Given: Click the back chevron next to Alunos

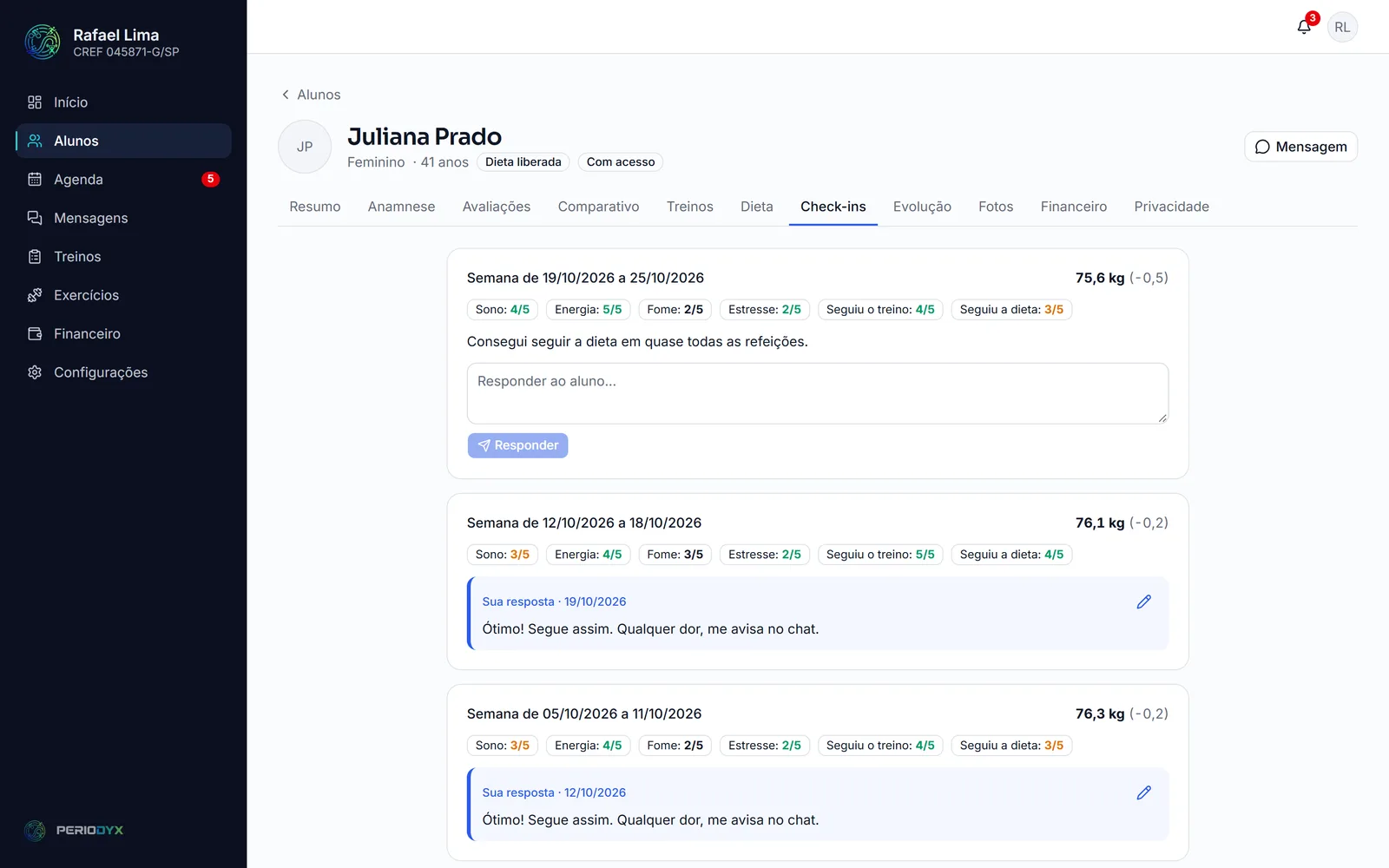Looking at the screenshot, I should pos(286,95).
